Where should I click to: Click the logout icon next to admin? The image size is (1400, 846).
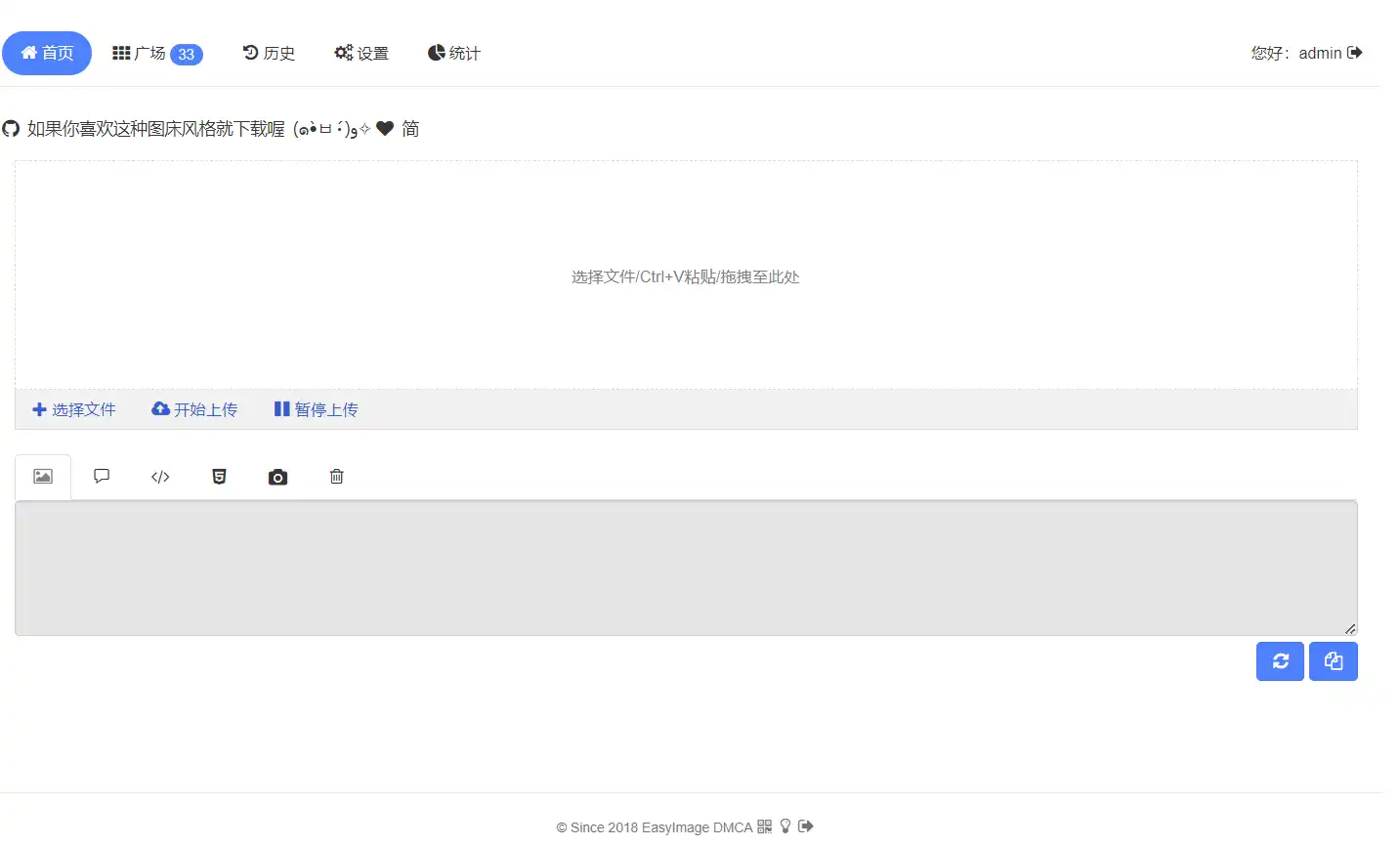1355,53
